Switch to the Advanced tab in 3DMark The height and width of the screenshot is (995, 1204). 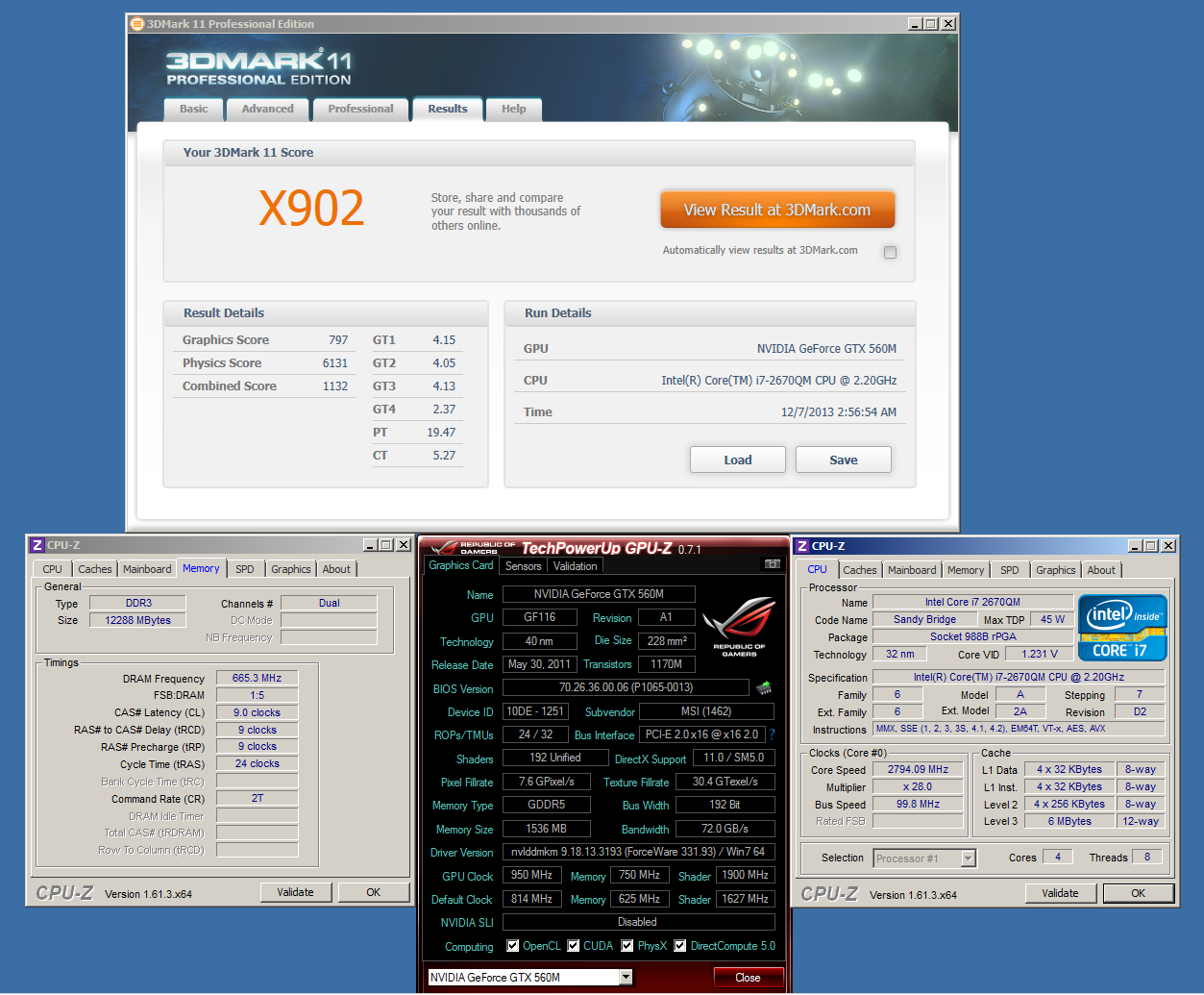pos(267,110)
